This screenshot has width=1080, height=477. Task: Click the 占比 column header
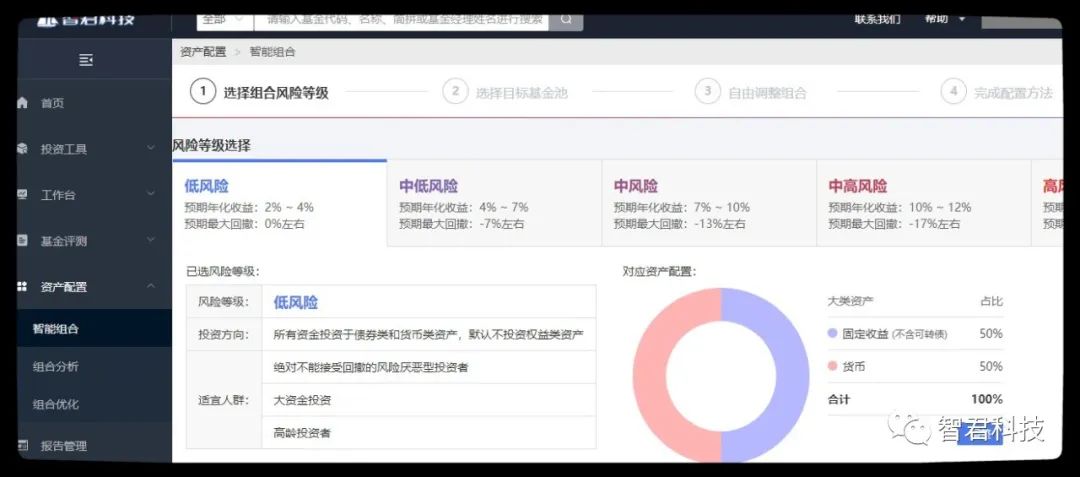point(992,301)
